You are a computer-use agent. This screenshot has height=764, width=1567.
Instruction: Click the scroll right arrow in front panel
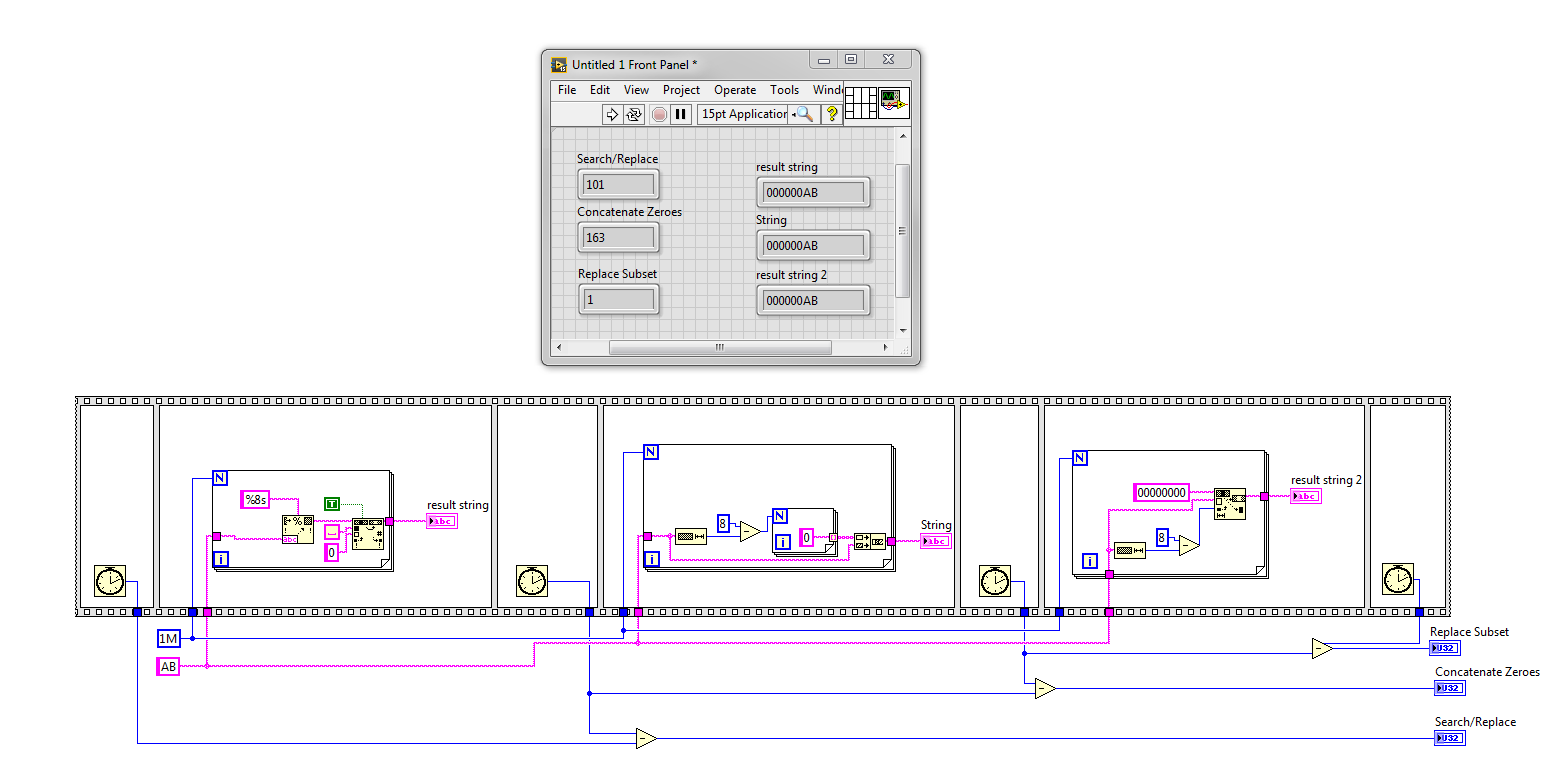[x=885, y=347]
